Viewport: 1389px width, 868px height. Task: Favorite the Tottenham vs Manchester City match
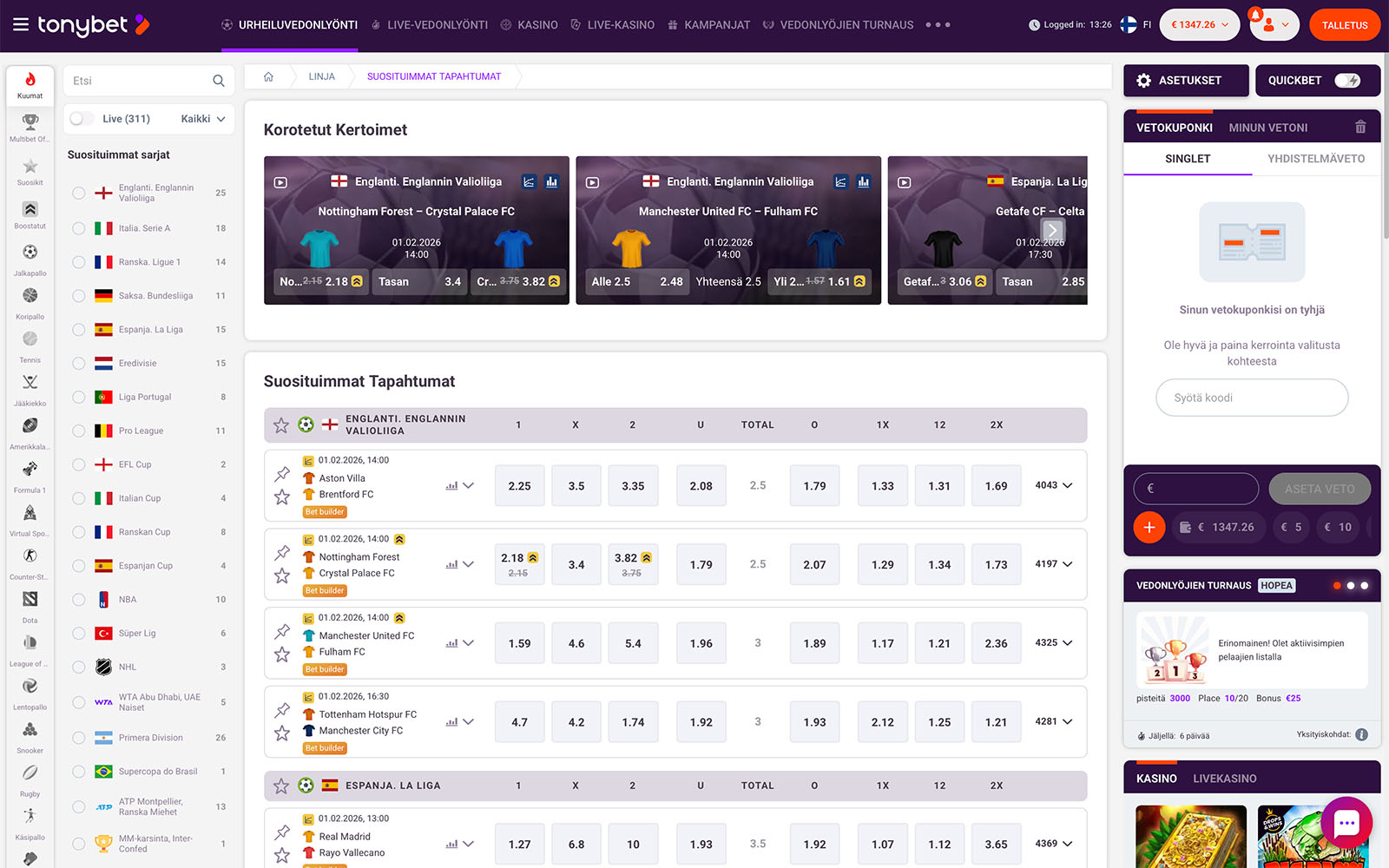tap(282, 733)
